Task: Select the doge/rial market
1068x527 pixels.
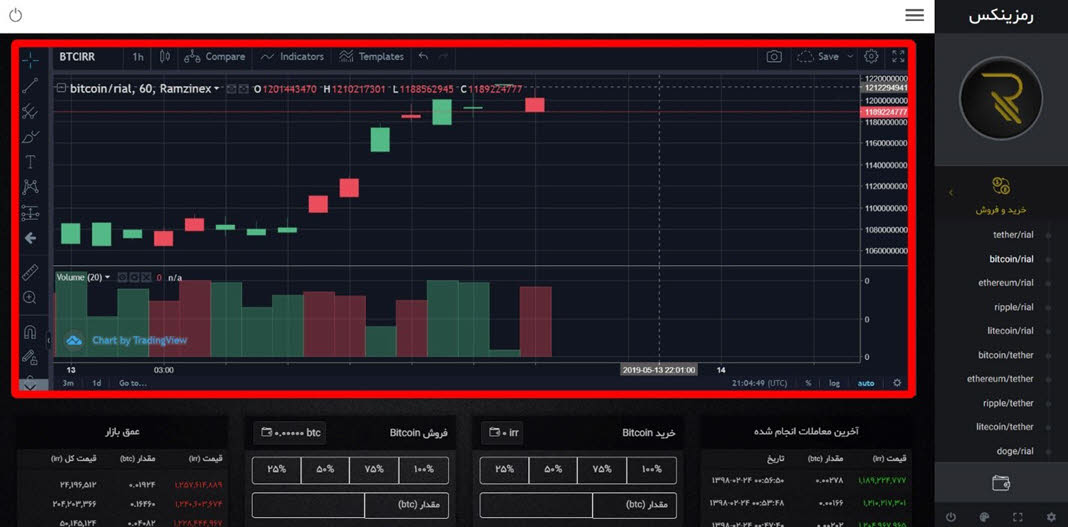Action: 1017,451
